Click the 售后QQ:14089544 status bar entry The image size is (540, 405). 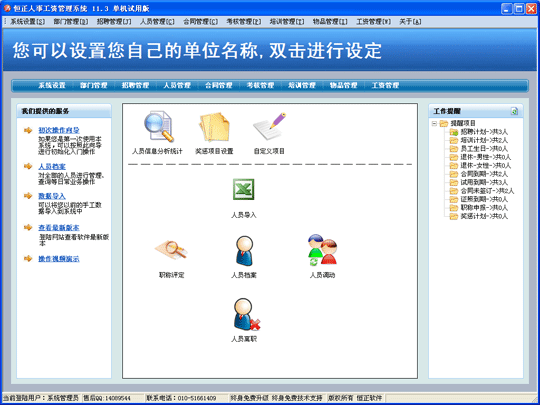107,398
